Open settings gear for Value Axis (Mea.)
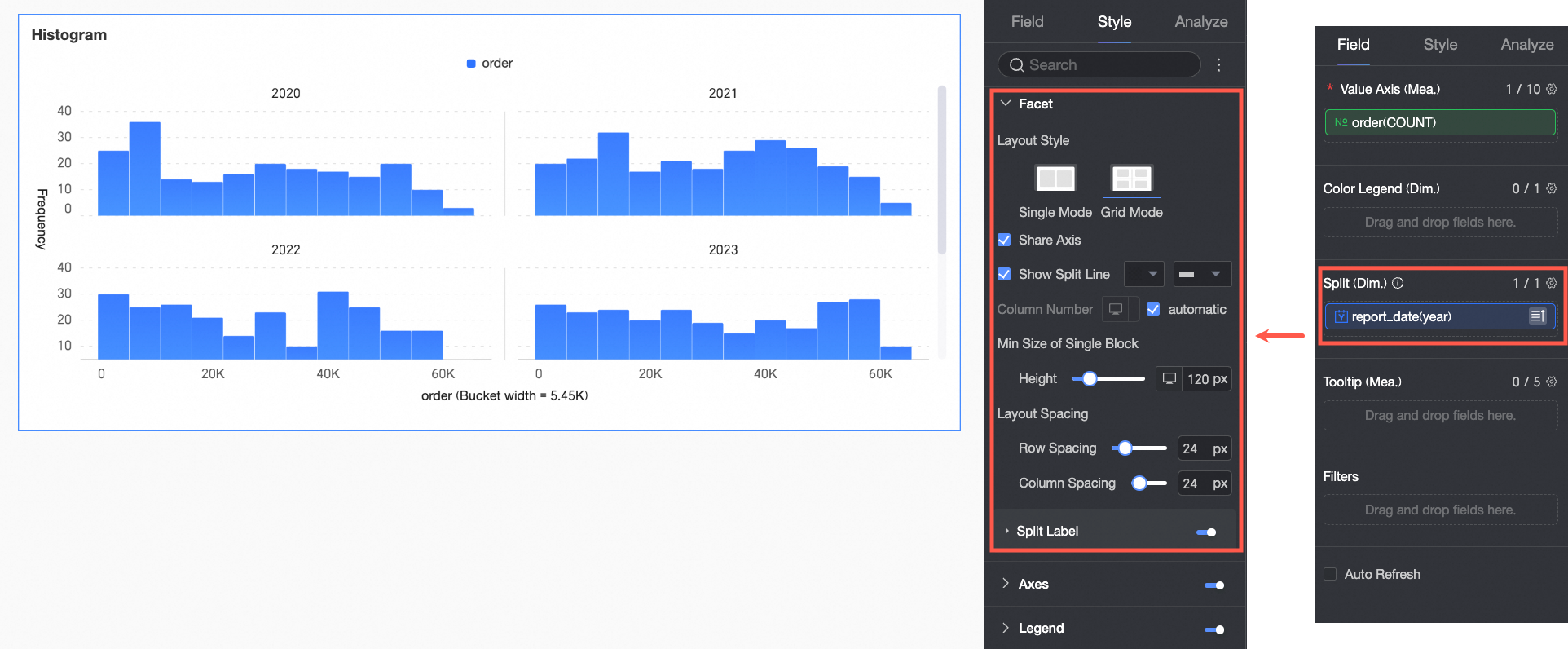The image size is (1568, 649). click(x=1552, y=89)
